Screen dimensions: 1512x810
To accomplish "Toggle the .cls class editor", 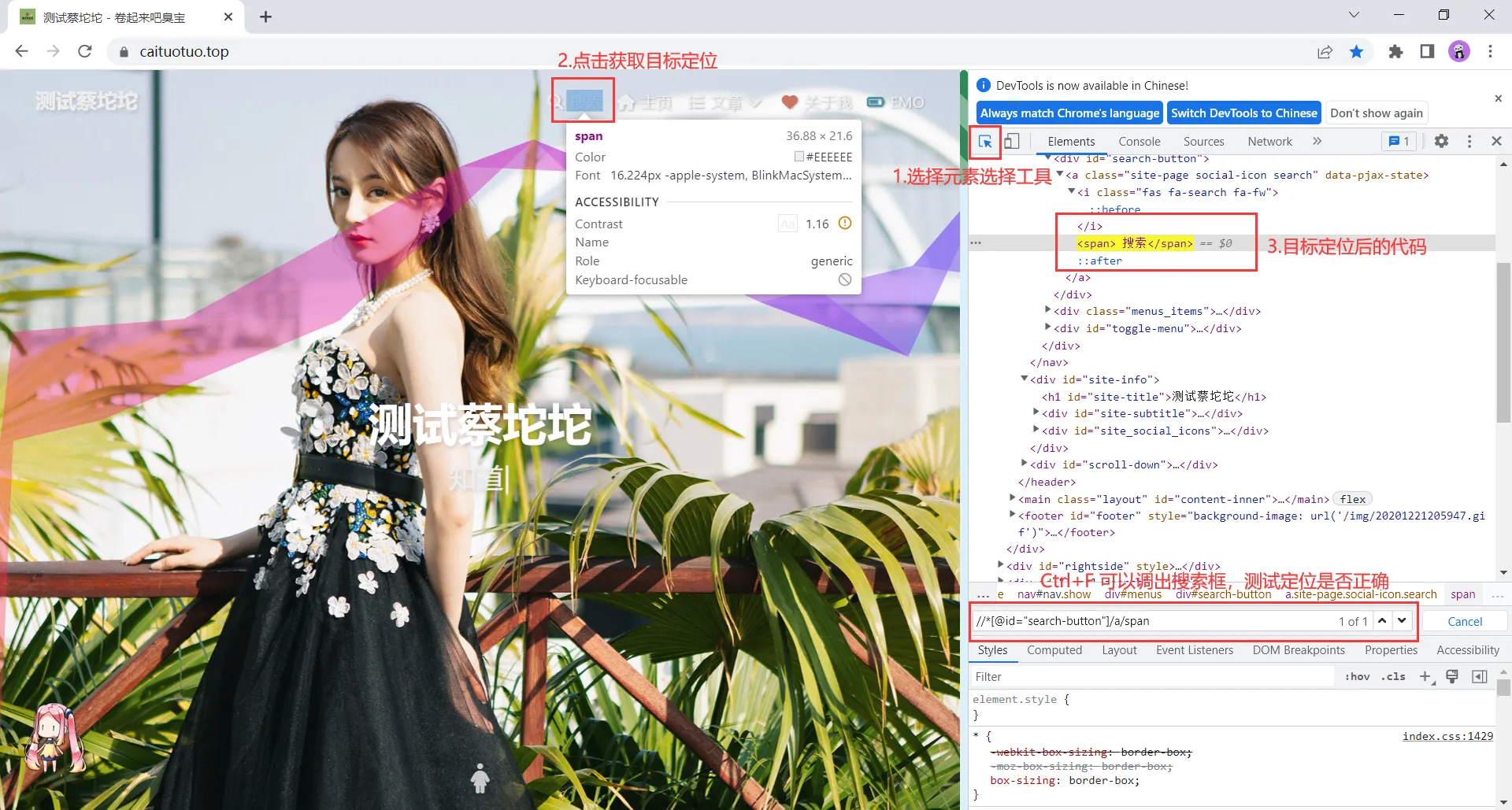I will [x=1393, y=676].
